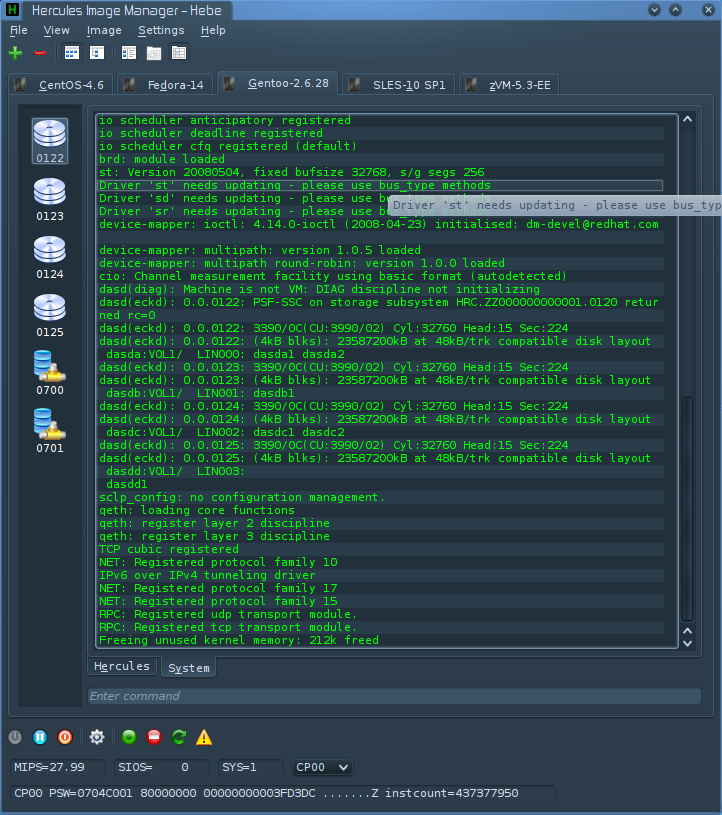Viewport: 722px width, 815px height.
Task: Click the SYS=1 status field
Action: click(251, 768)
